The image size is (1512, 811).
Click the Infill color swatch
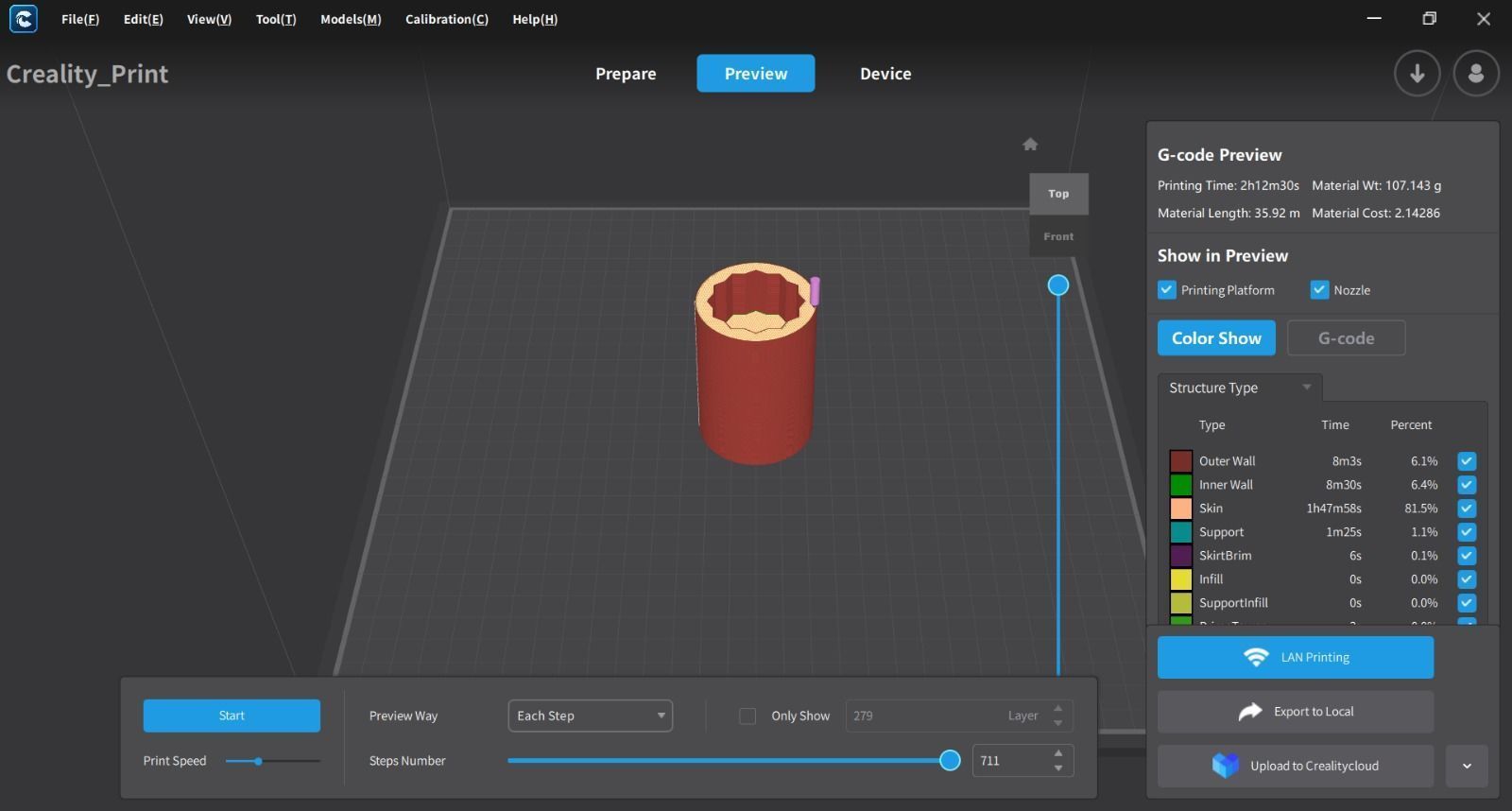1181,579
